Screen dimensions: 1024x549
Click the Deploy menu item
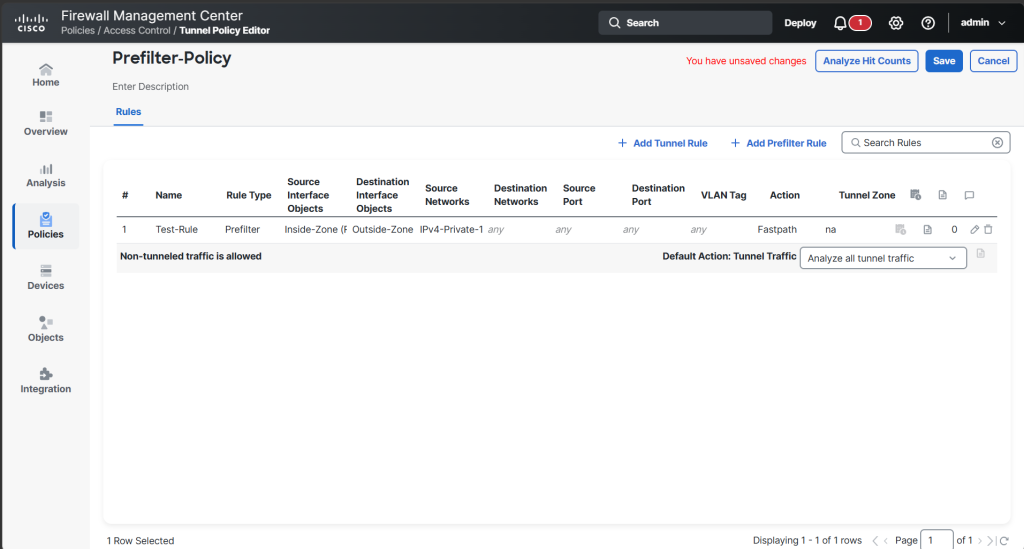tap(800, 23)
